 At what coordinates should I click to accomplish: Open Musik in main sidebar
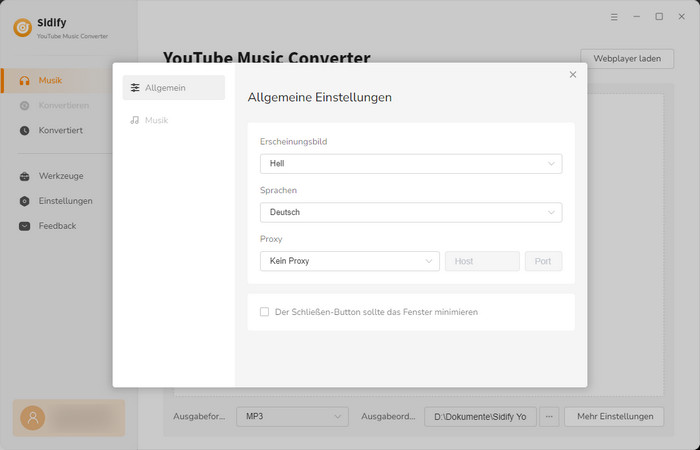(57, 81)
